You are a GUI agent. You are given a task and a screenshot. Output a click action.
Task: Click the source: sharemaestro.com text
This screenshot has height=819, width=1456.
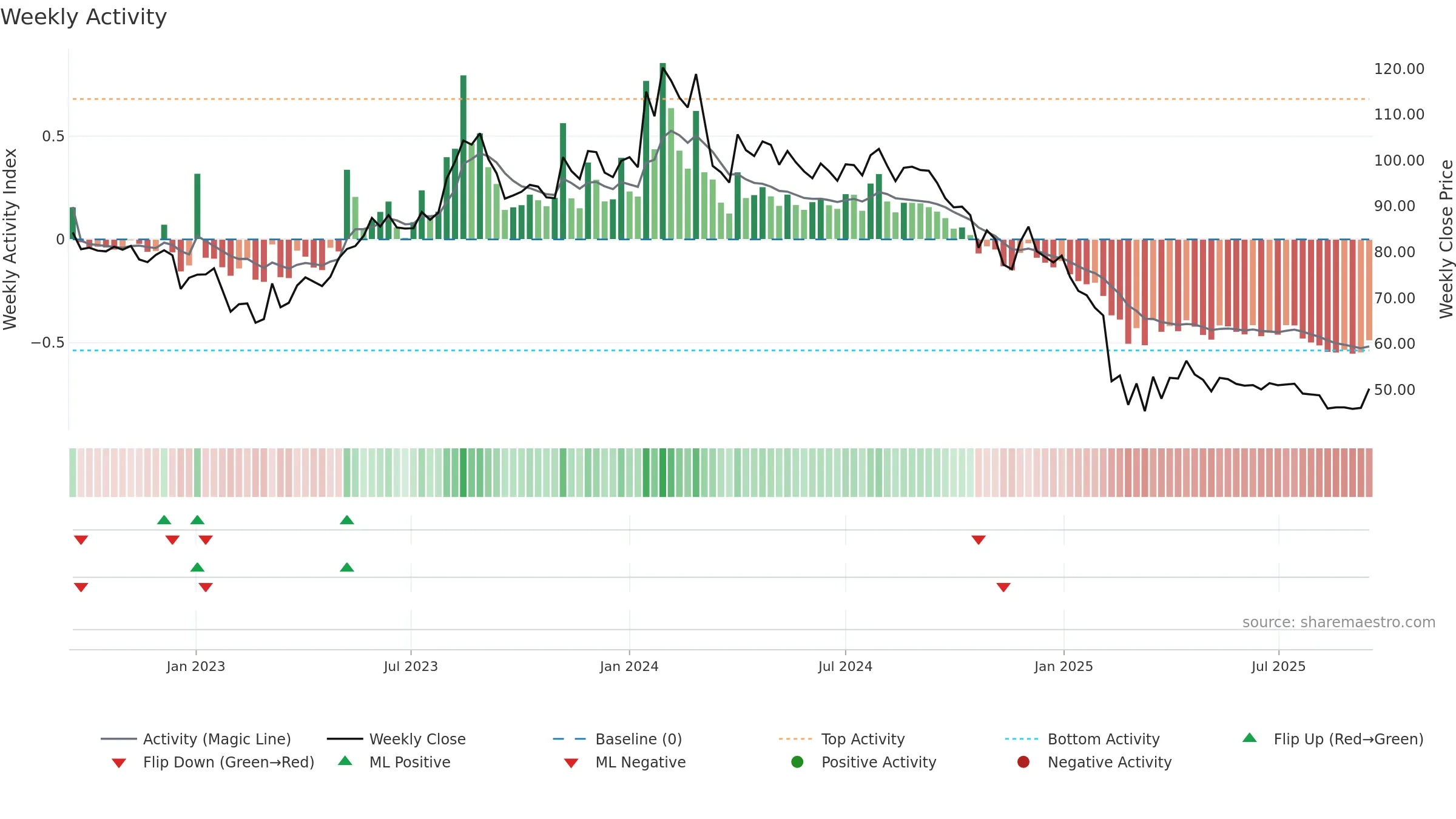(1339, 622)
